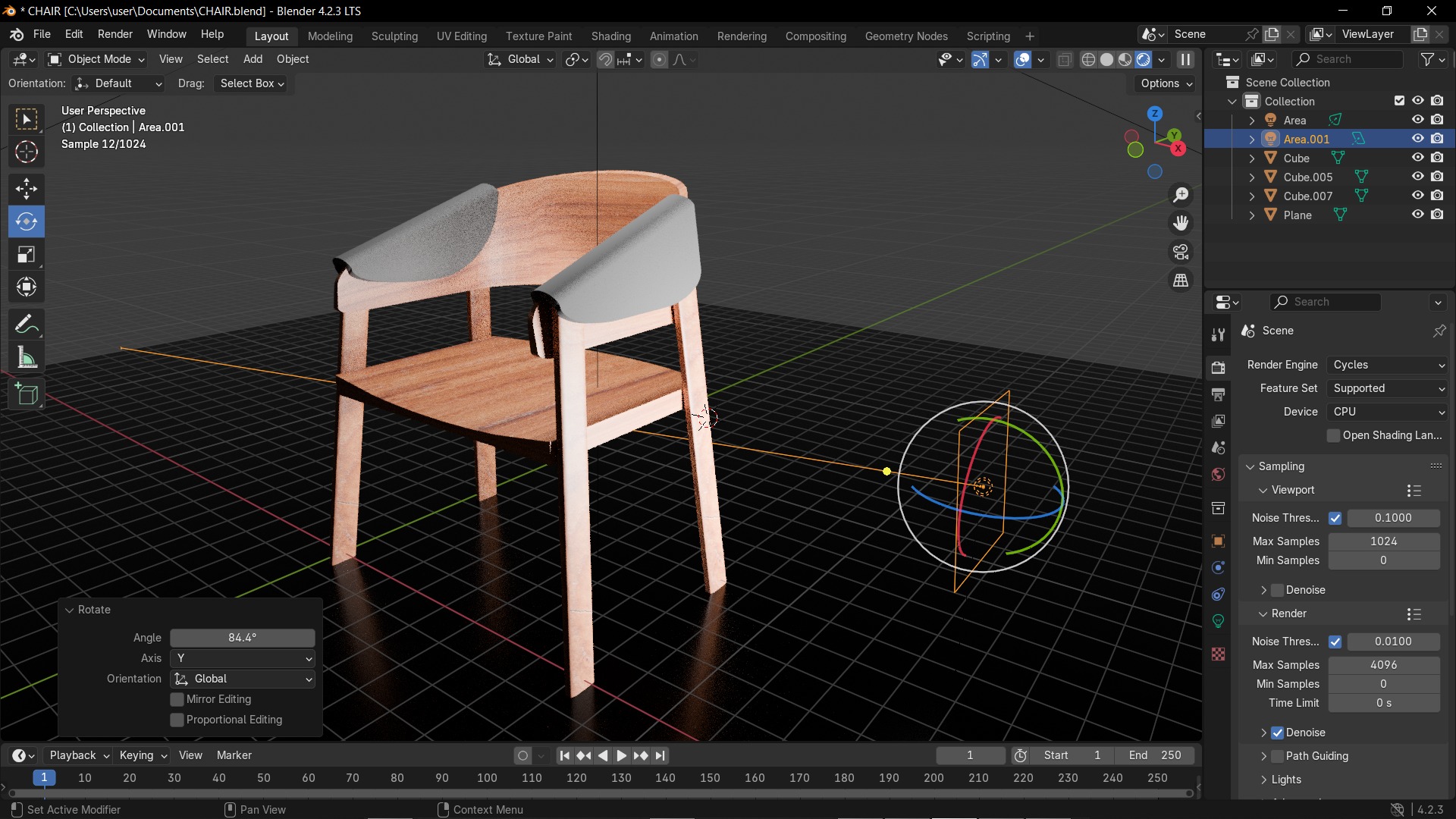
Task: Switch to wireframe viewport shading
Action: point(1088,59)
